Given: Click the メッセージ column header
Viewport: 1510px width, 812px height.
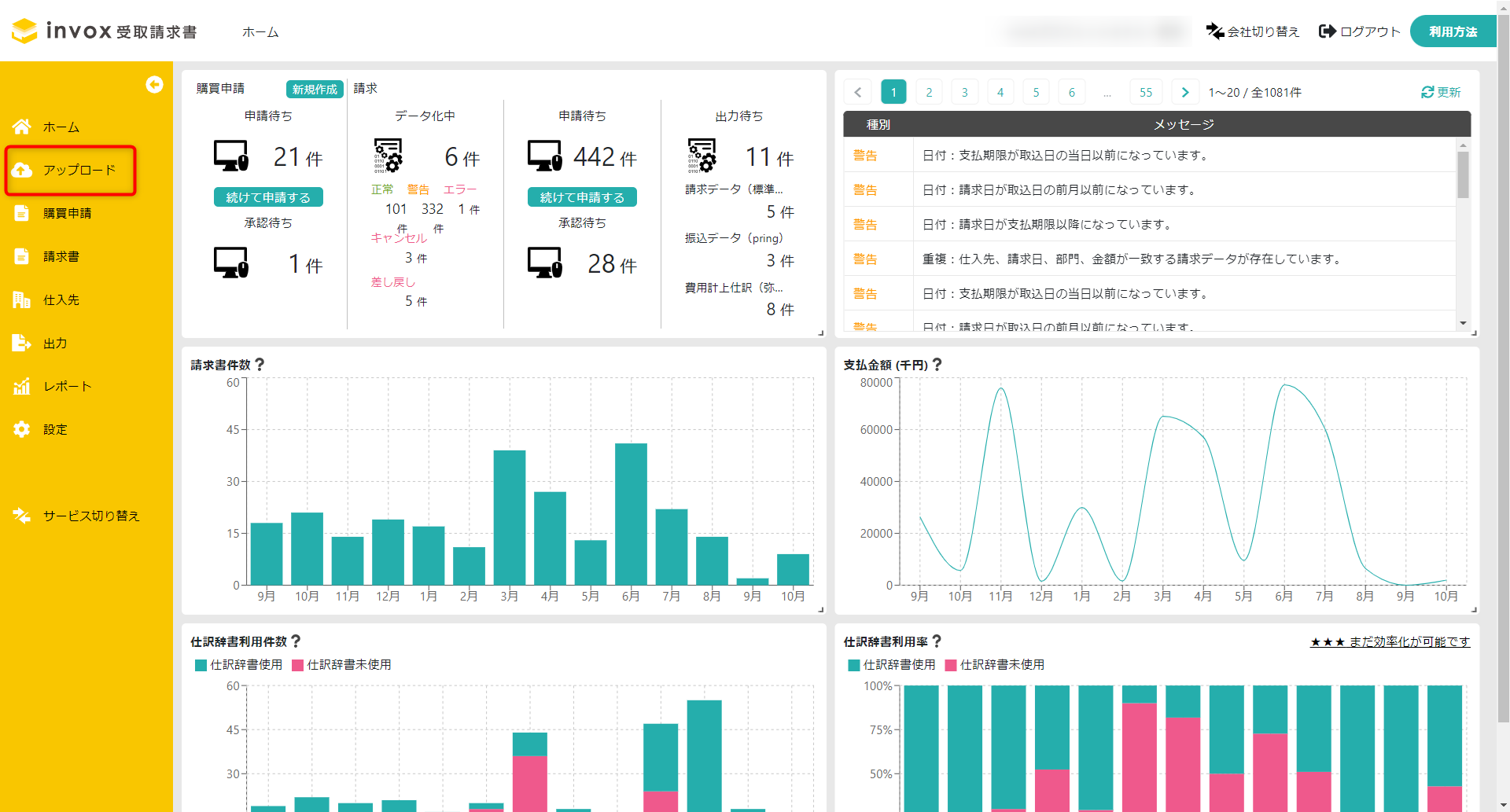Looking at the screenshot, I should (1184, 124).
